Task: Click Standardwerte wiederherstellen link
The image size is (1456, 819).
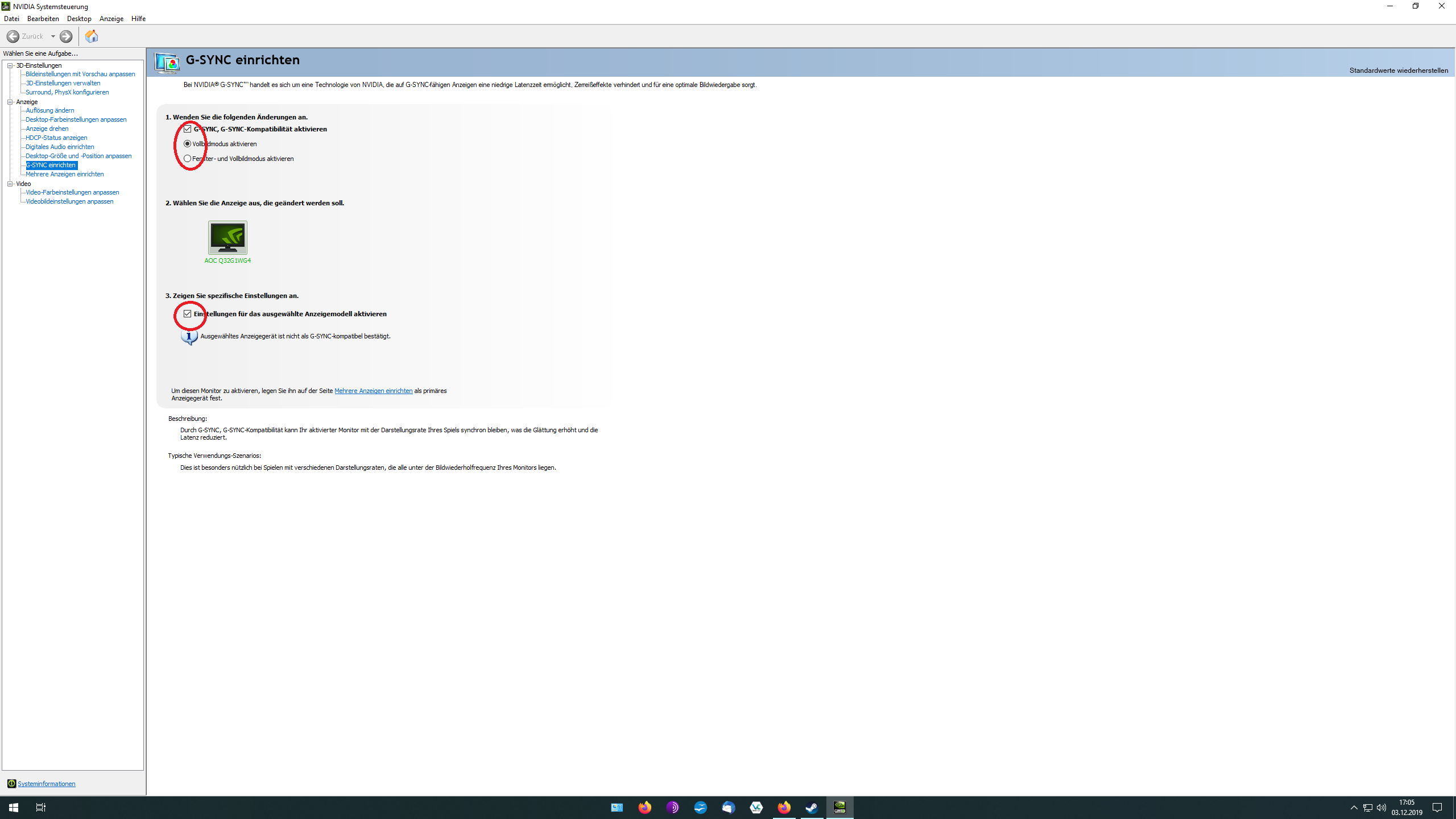Action: pyautogui.click(x=1399, y=71)
